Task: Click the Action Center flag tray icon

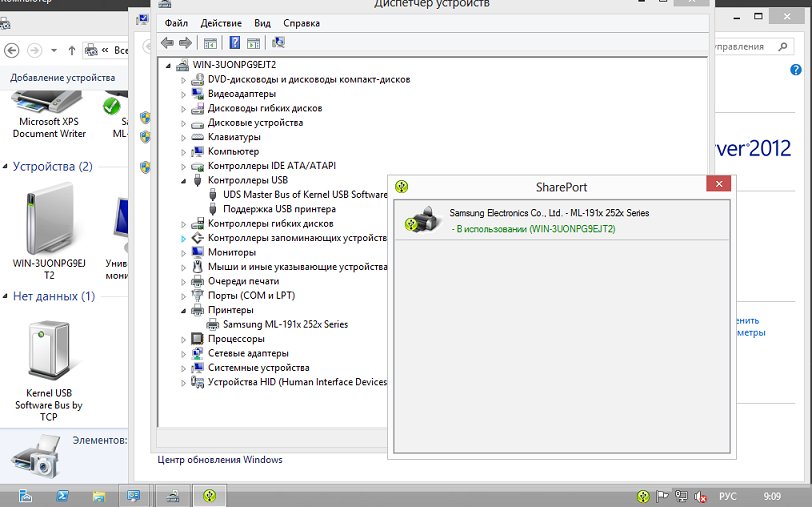Action: [x=662, y=496]
